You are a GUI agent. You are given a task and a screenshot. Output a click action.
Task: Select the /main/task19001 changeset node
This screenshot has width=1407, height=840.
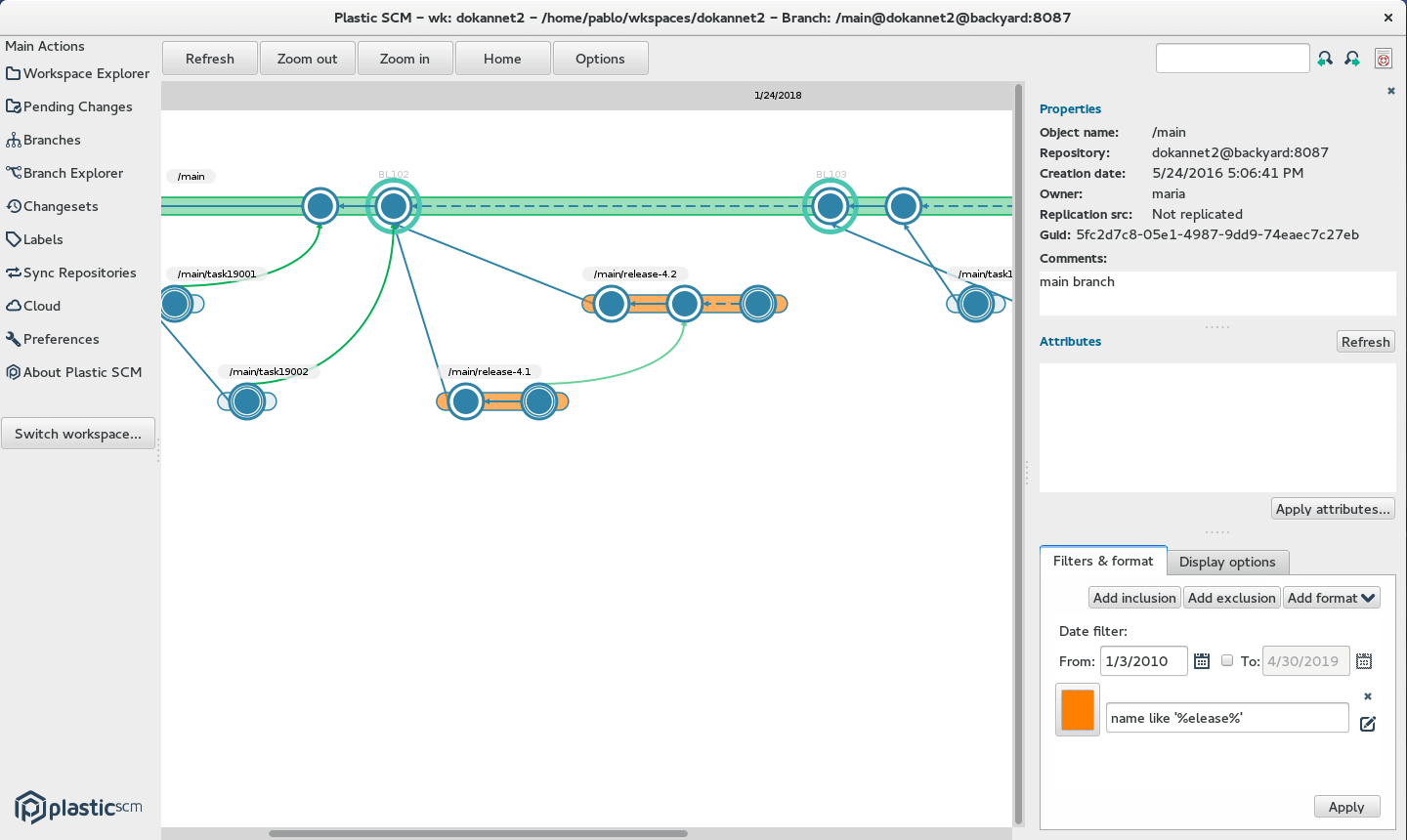tap(176, 304)
